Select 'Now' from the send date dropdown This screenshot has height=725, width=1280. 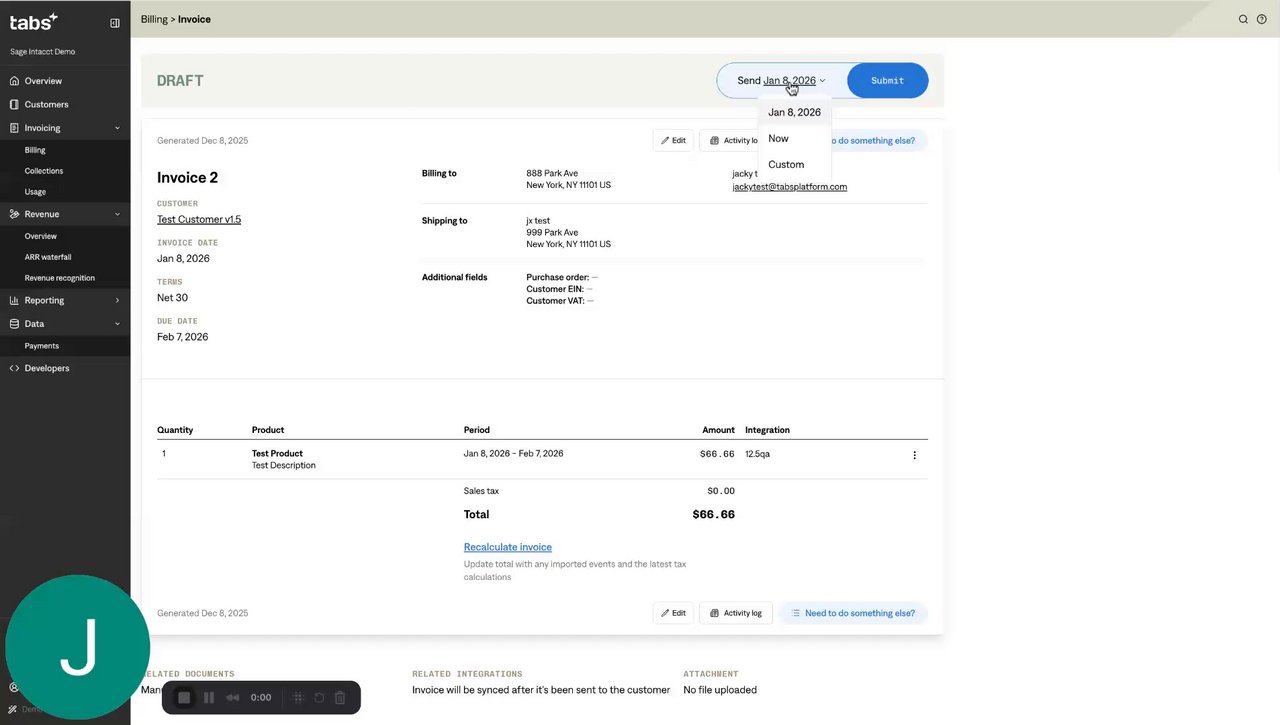pyautogui.click(x=778, y=138)
